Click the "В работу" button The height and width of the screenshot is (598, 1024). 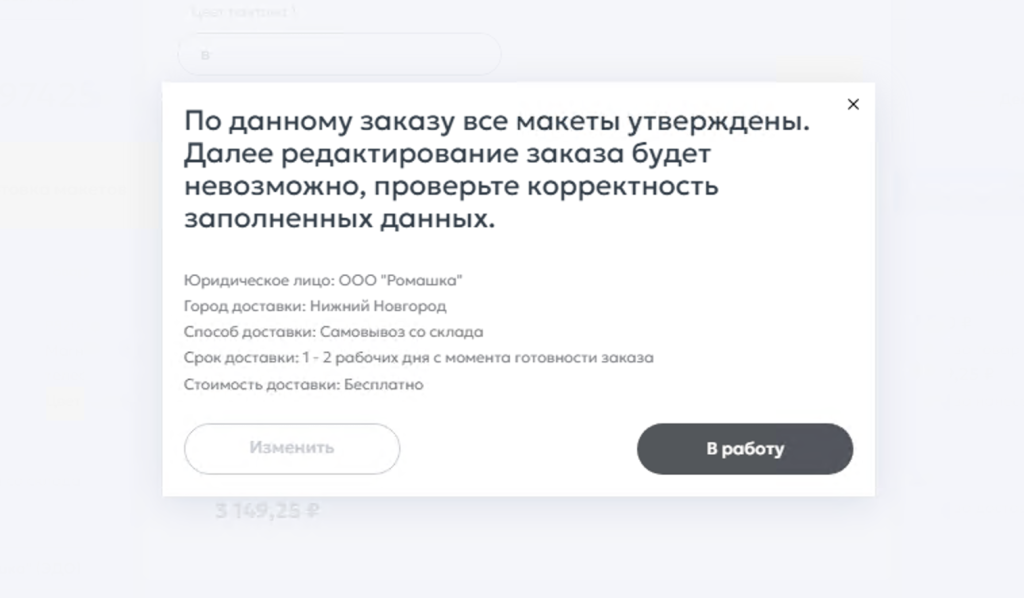tap(744, 449)
